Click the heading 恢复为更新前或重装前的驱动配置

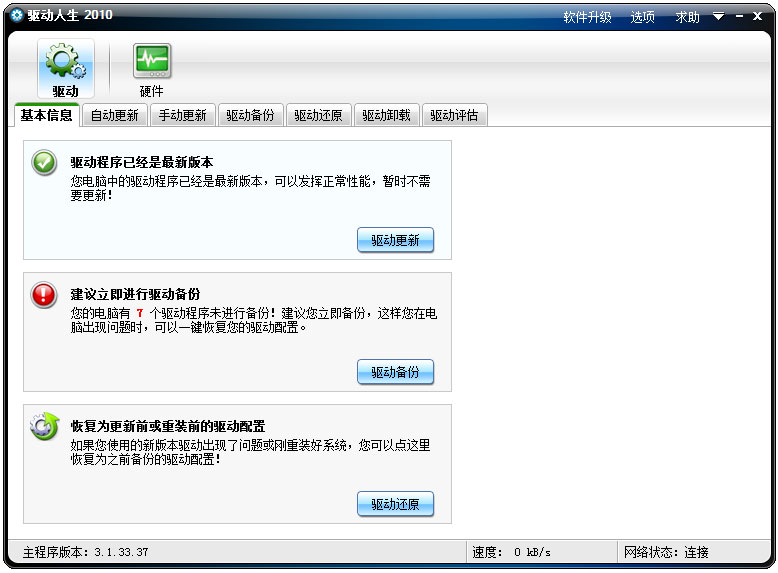coord(168,426)
